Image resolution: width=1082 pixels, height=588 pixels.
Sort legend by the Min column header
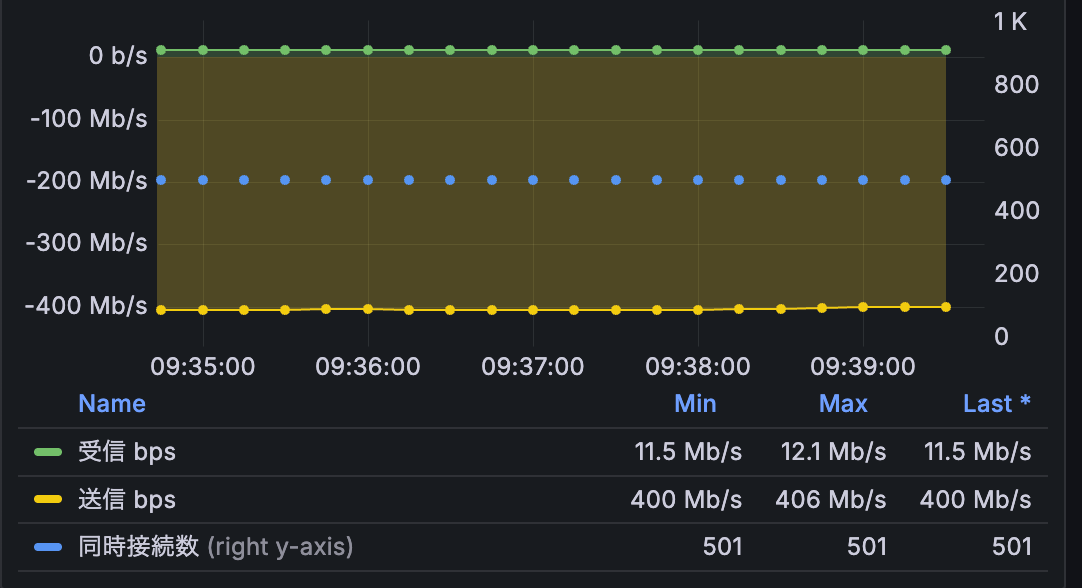click(x=695, y=404)
